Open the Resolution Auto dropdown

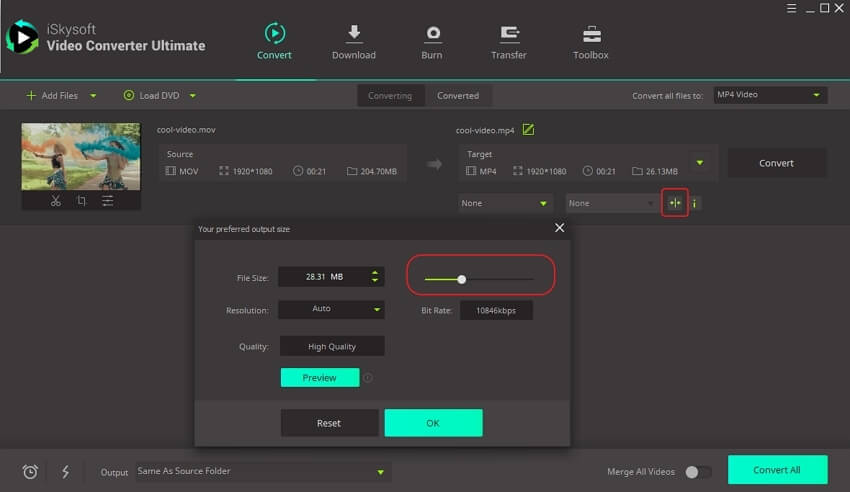click(x=331, y=310)
